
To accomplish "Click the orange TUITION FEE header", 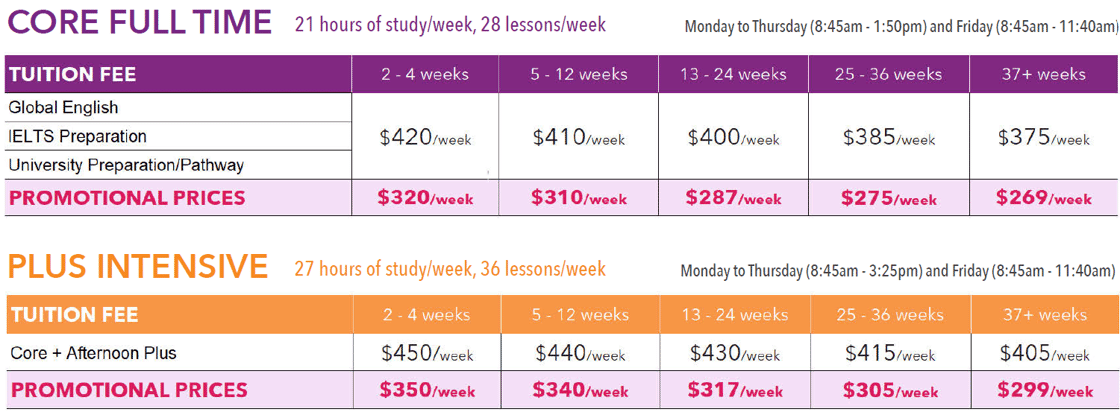I will point(74,315).
